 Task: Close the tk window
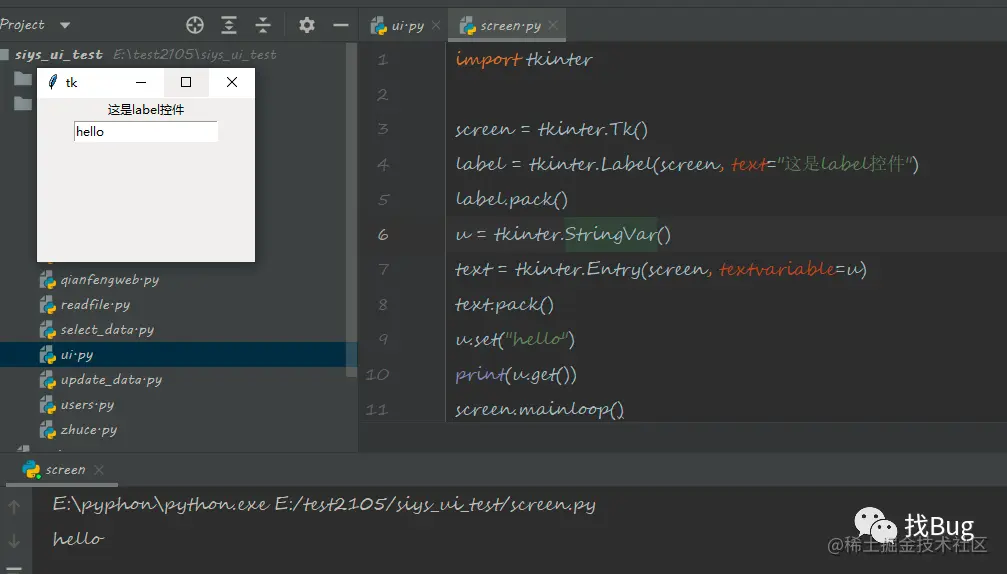232,82
